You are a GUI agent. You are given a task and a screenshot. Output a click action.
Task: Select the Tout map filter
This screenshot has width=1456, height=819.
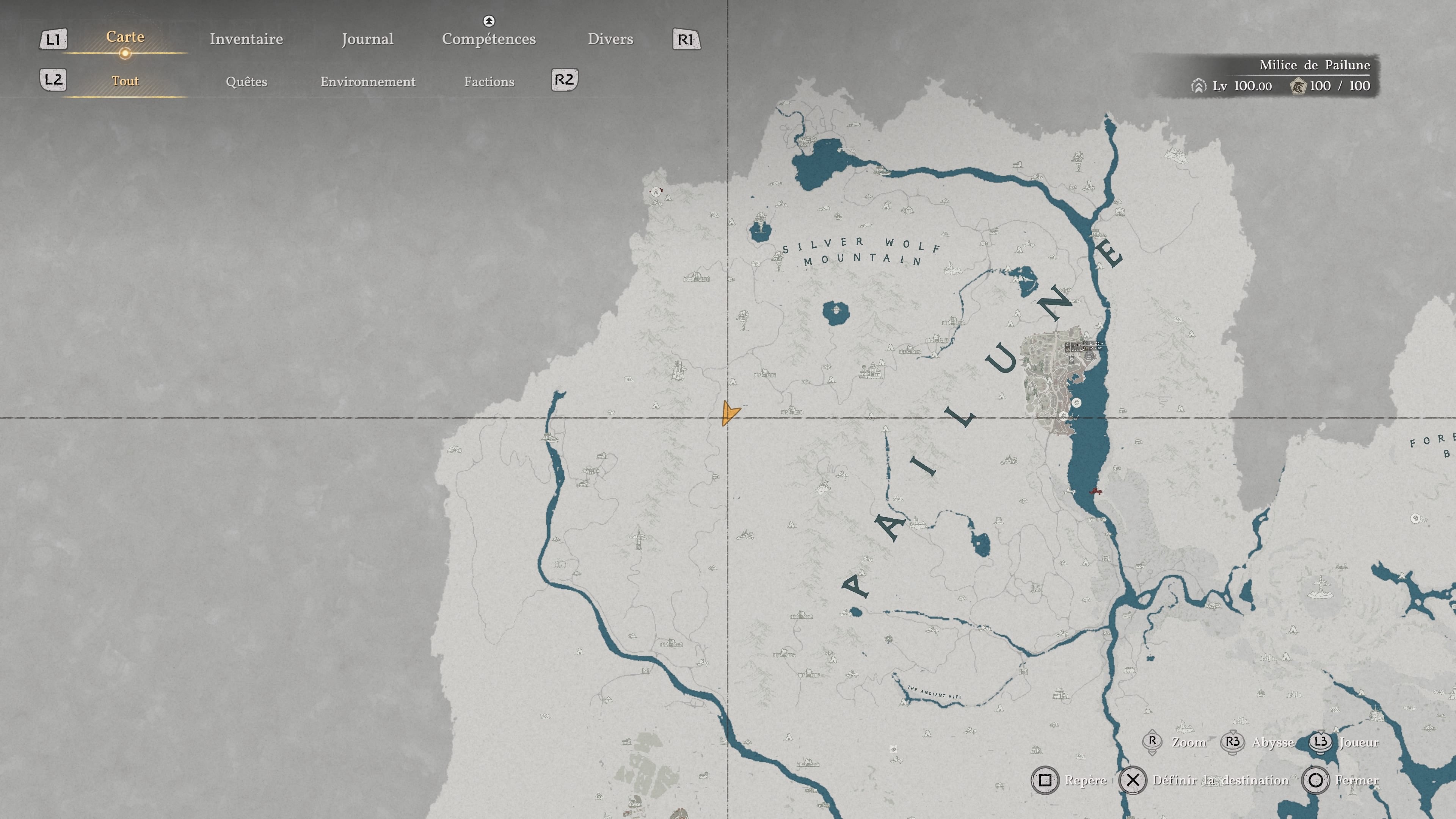coord(125,81)
